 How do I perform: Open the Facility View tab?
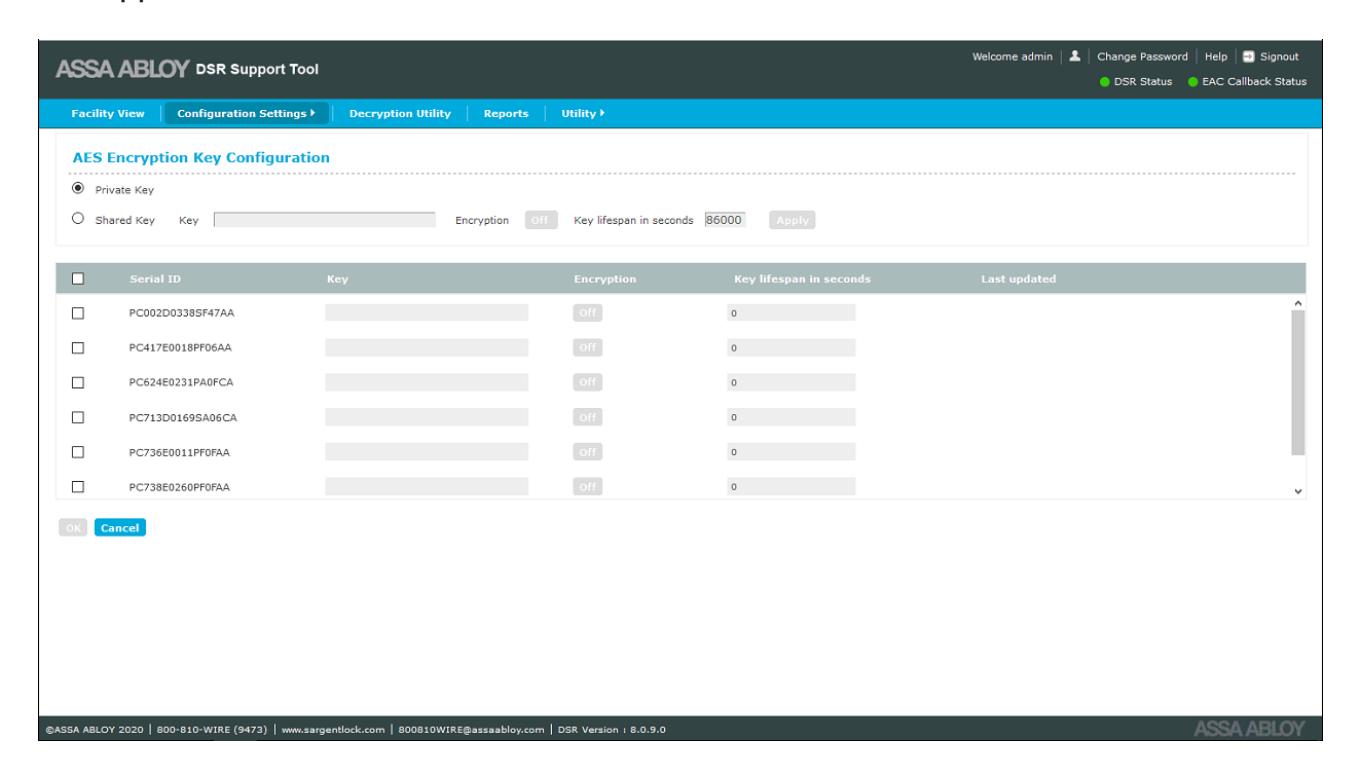pyautogui.click(x=108, y=114)
